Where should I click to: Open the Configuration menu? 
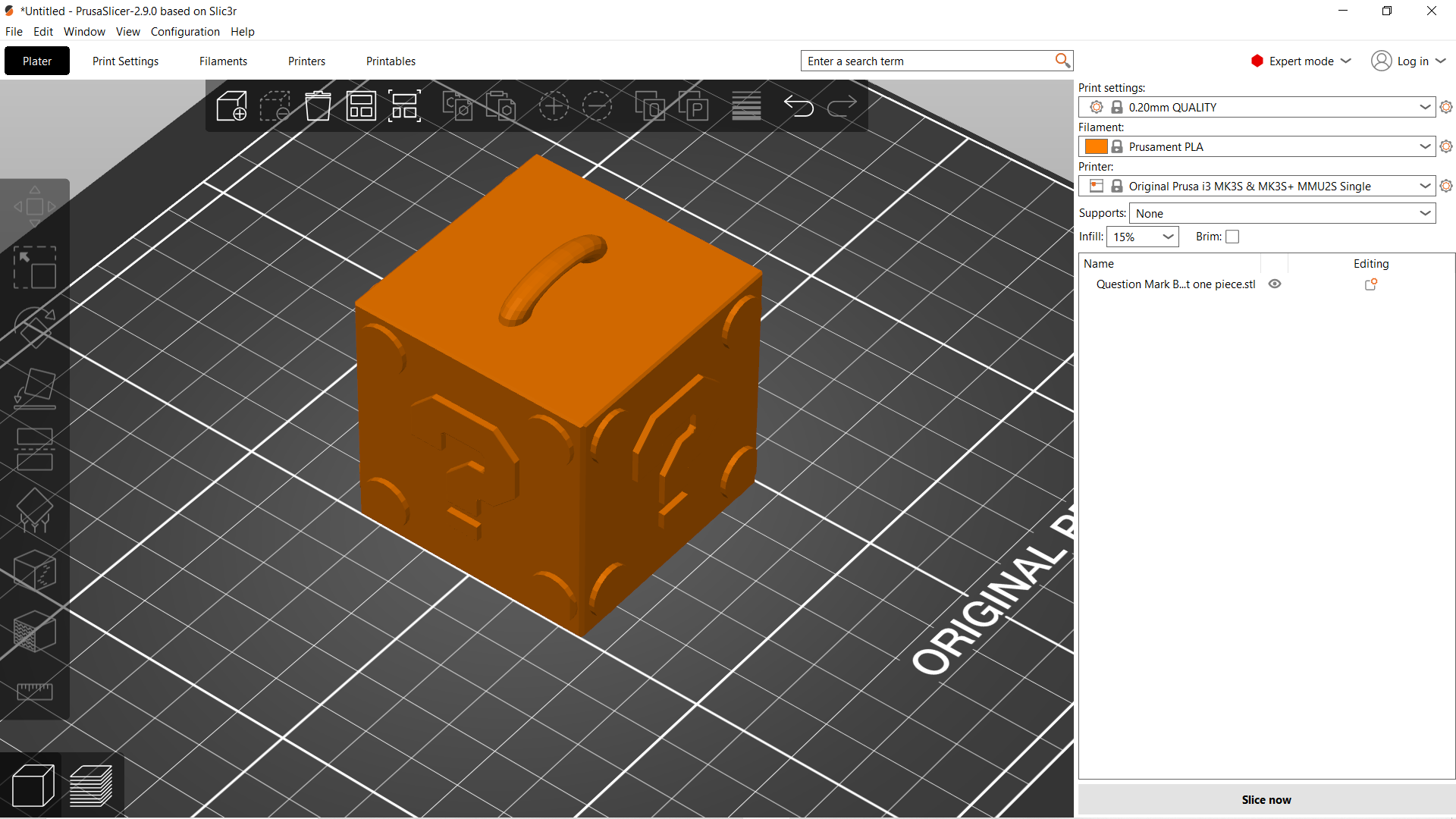185,31
